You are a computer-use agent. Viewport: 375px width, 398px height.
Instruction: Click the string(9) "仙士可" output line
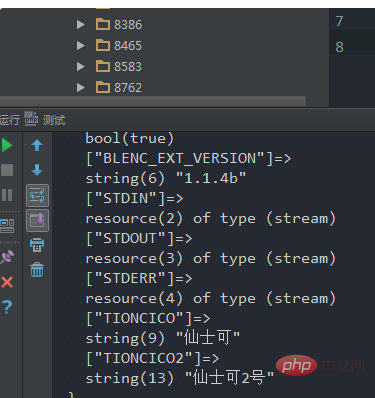point(163,338)
